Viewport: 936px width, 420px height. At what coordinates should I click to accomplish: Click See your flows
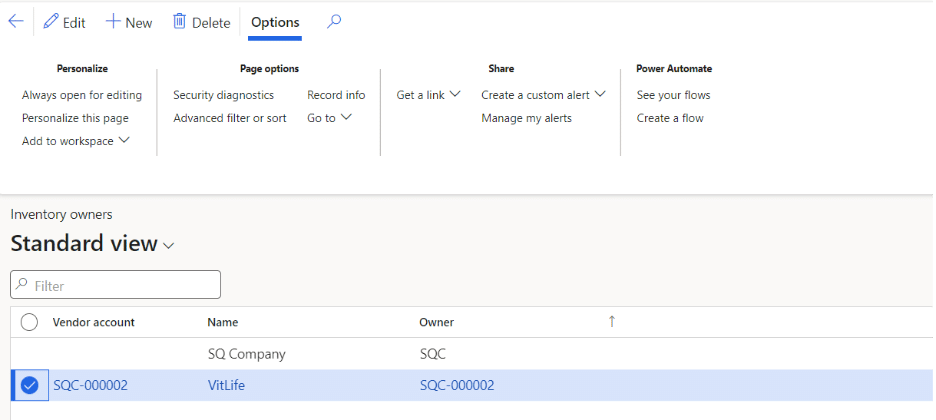pyautogui.click(x=673, y=95)
